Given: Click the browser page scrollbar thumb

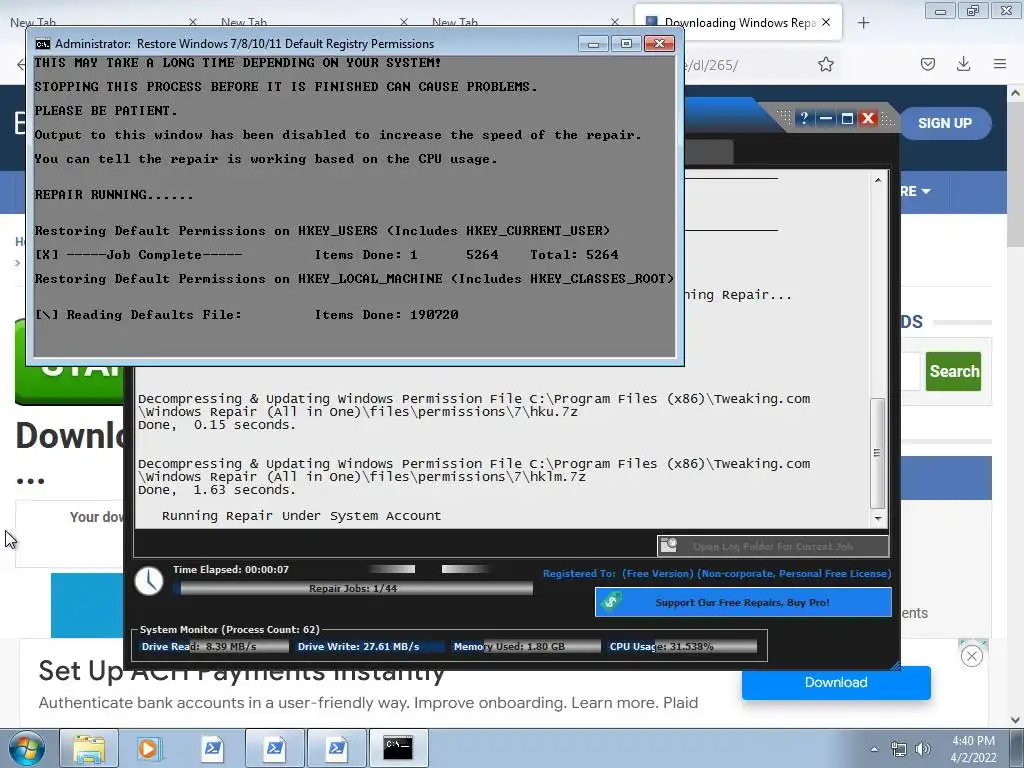Looking at the screenshot, I should (1015, 174).
